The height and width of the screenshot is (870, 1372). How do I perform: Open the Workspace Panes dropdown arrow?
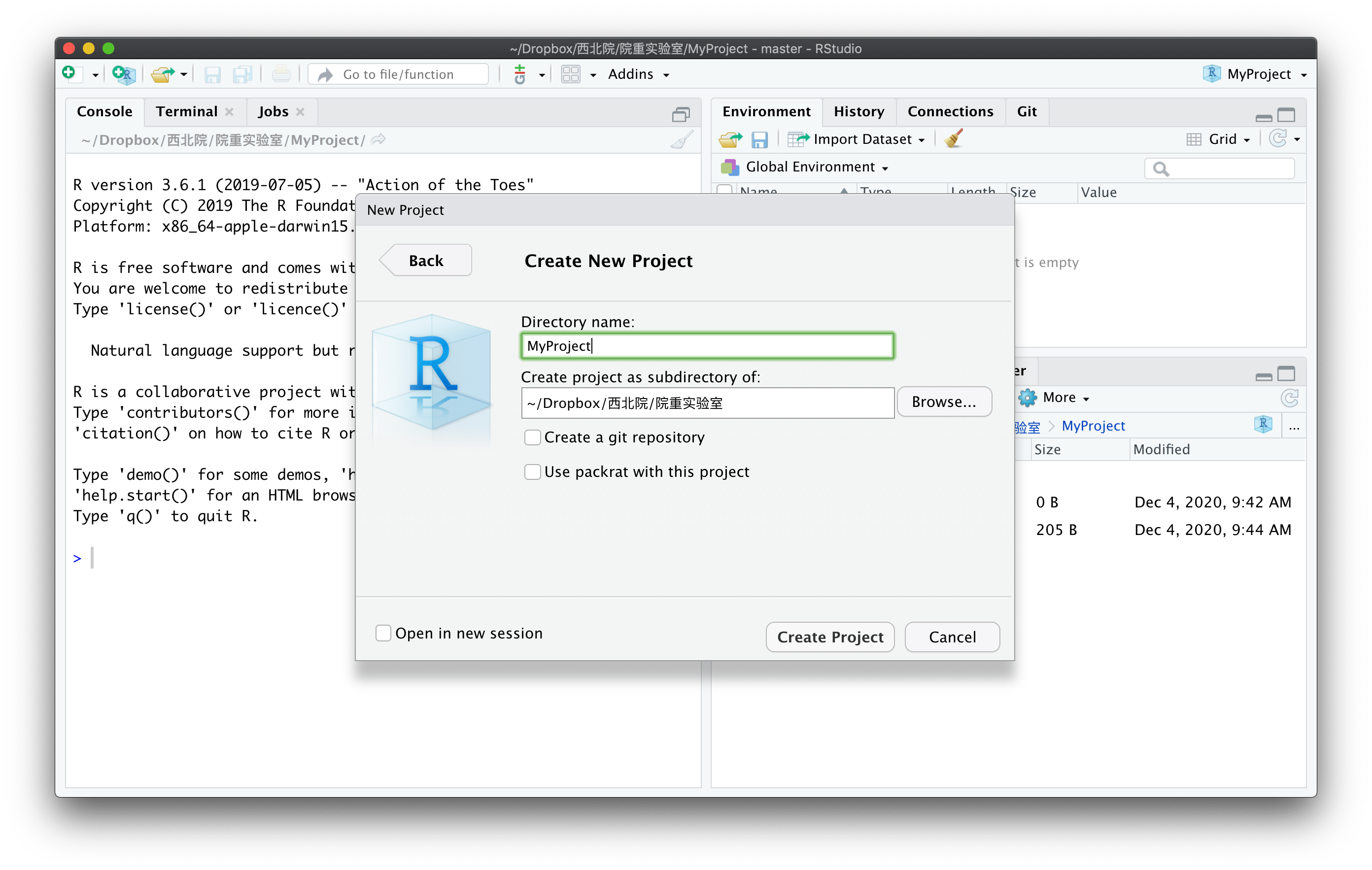coord(592,75)
